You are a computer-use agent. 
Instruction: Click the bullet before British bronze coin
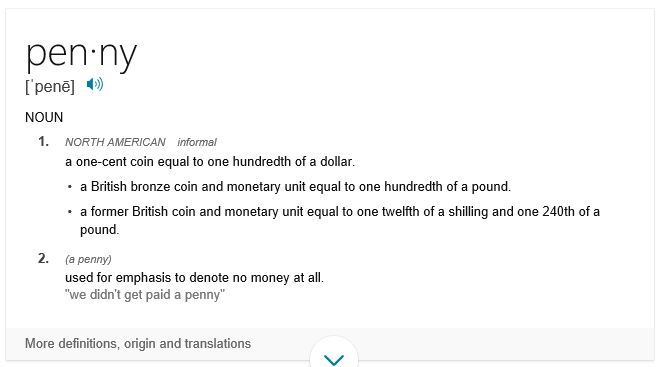click(70, 187)
